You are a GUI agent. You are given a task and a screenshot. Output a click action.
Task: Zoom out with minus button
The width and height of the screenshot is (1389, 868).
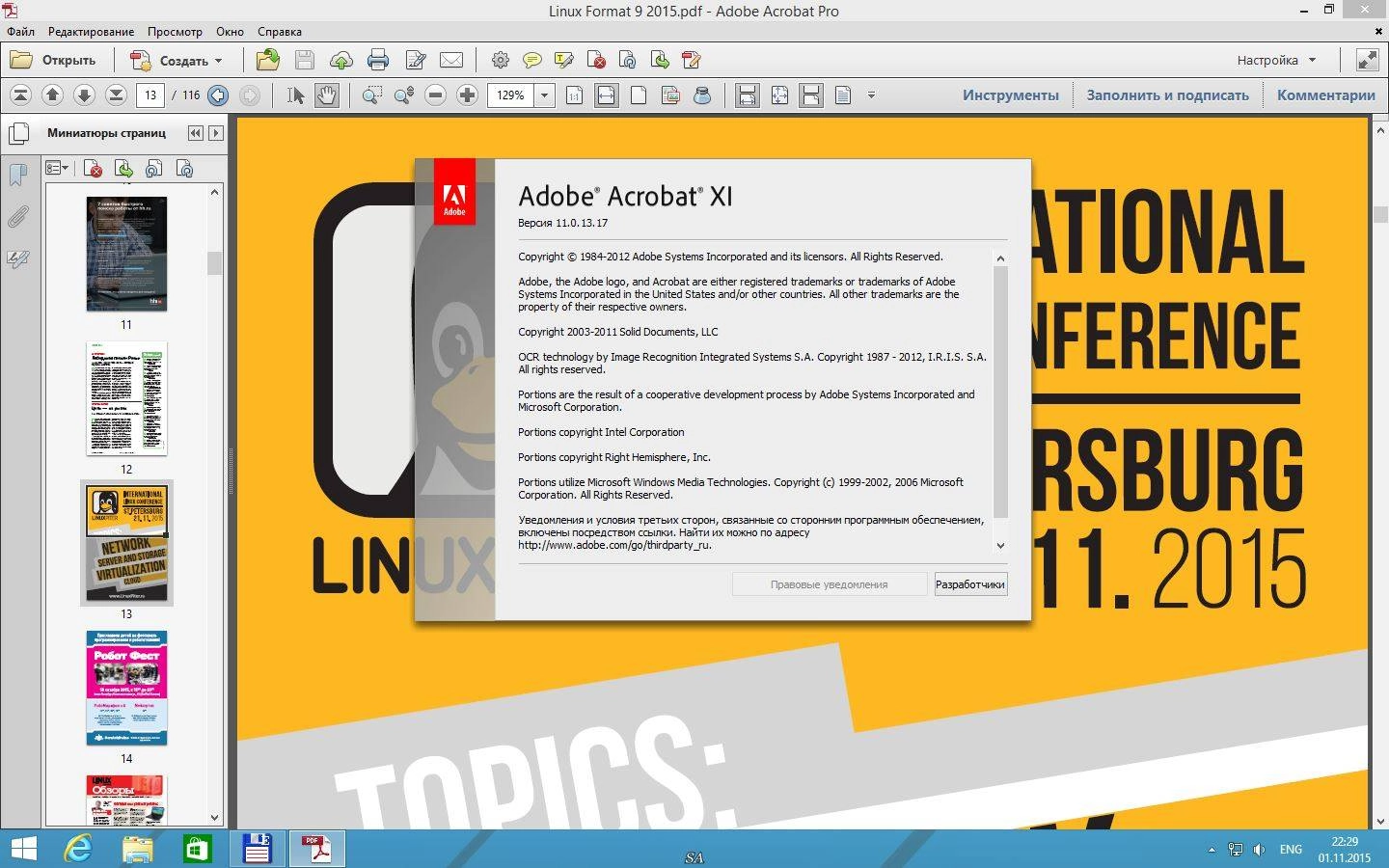point(436,95)
